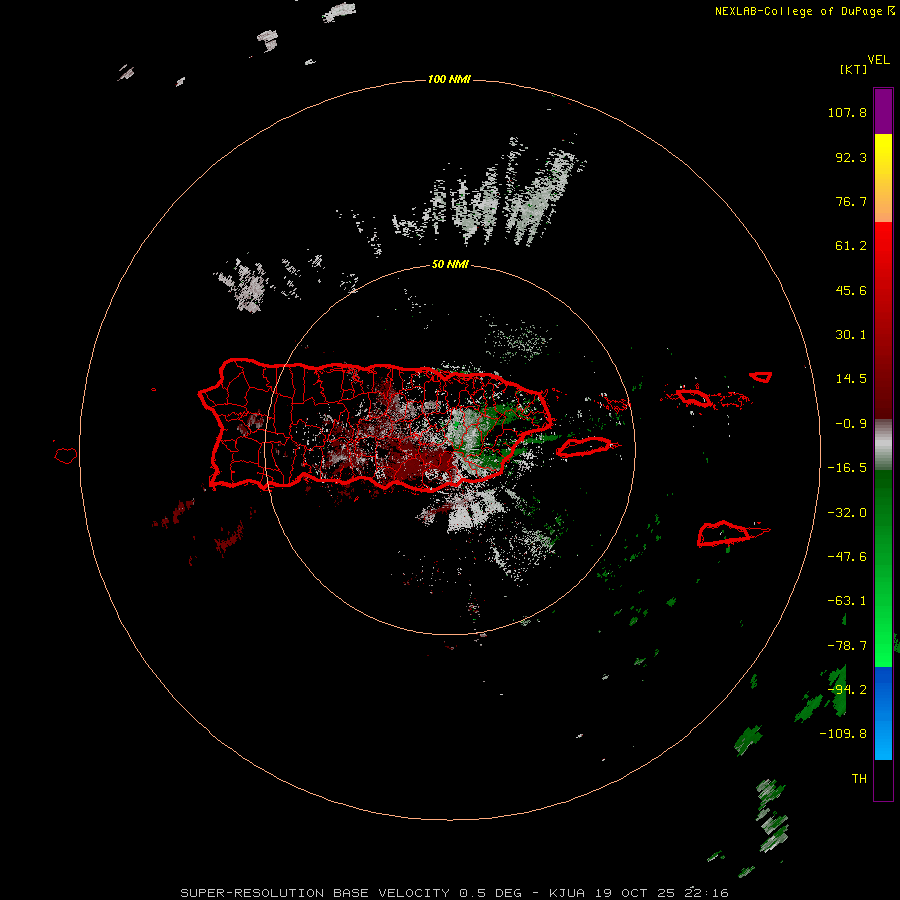Click the Mona Island outline to the west
The height and width of the screenshot is (900, 900).
click(x=66, y=455)
